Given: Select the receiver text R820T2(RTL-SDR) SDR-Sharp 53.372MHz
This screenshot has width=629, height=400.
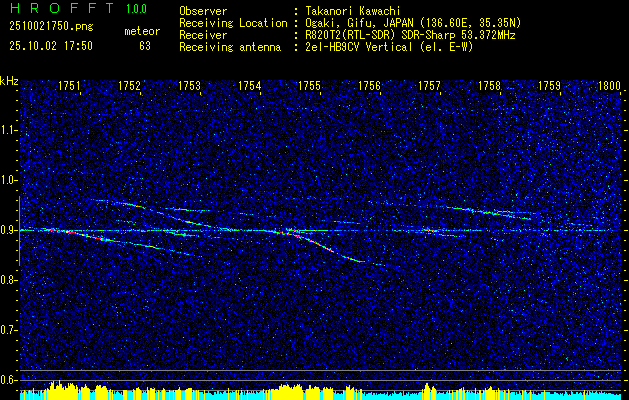Looking at the screenshot, I should [x=410, y=35].
